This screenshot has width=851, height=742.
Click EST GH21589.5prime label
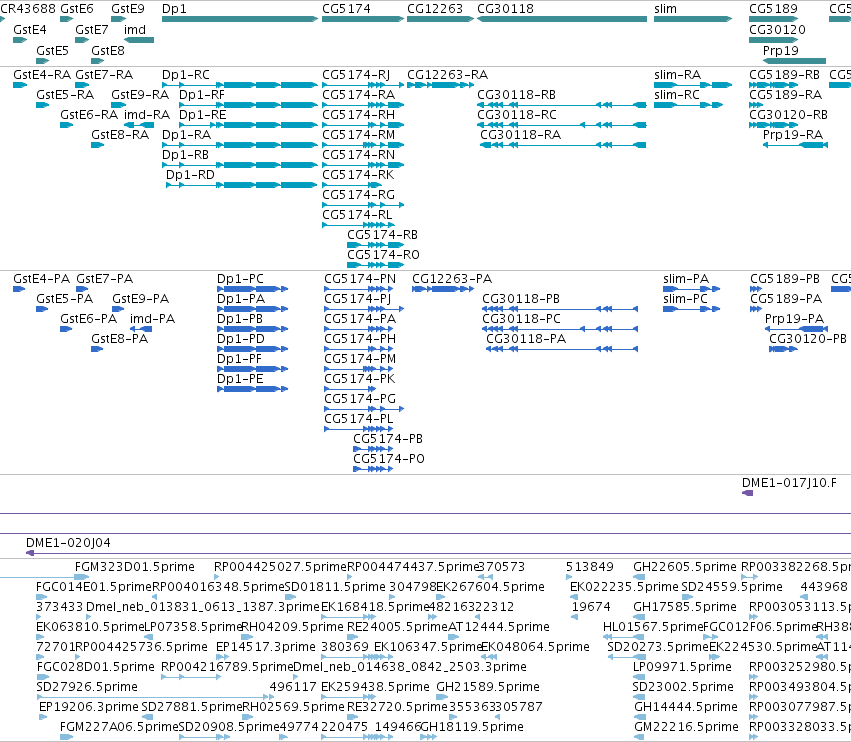[x=488, y=687]
